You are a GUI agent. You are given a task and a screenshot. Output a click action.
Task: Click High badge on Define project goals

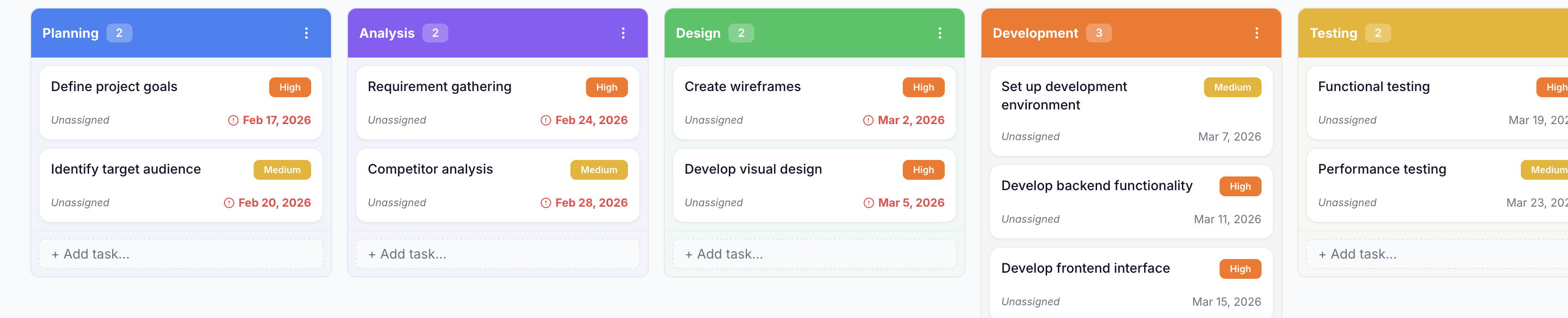point(290,87)
